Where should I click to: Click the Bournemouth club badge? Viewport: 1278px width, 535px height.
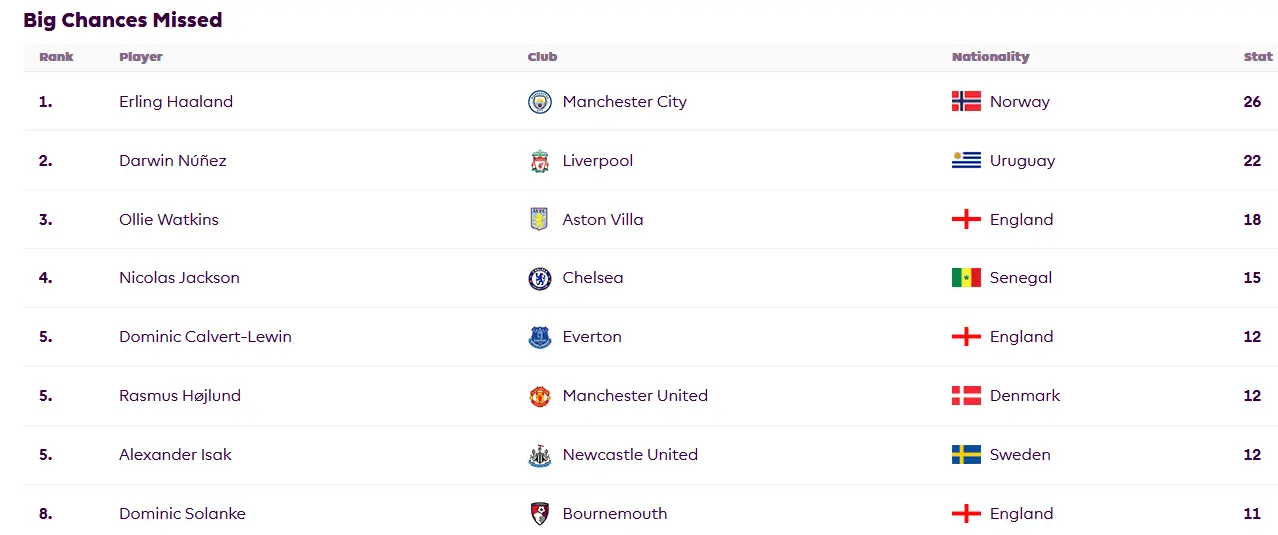point(540,514)
